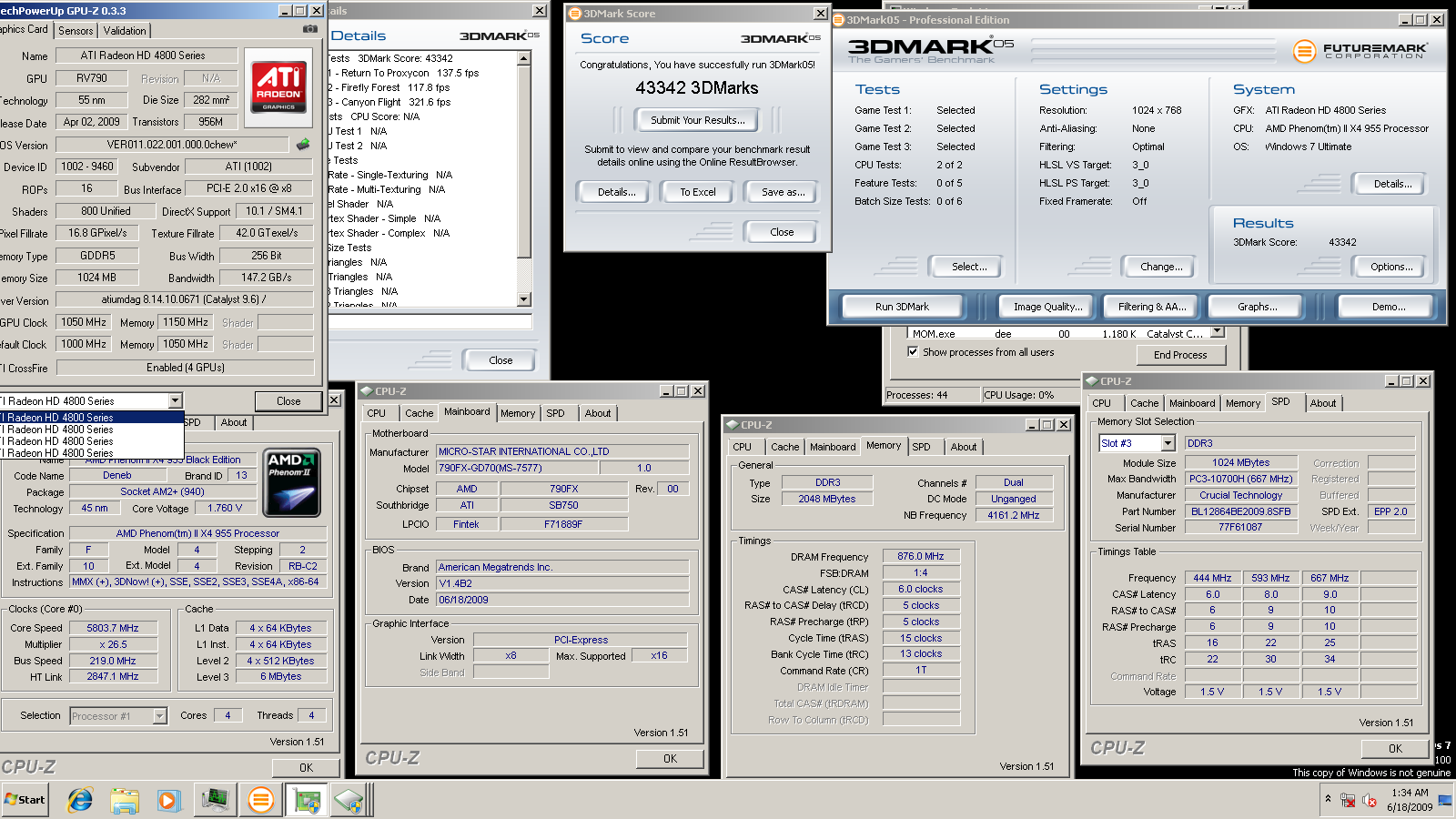Viewport: 1456px width, 819px height.
Task: Click DRAM Frequency value 876.0 MHz
Action: tap(921, 556)
